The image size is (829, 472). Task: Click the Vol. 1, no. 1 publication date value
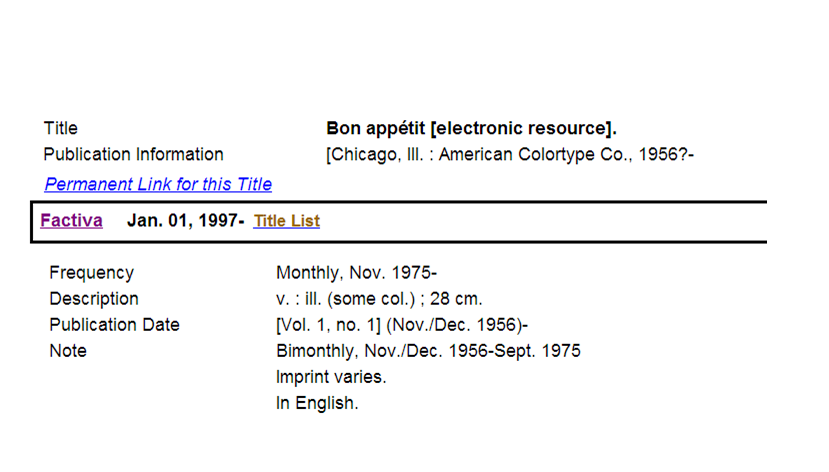402,325
